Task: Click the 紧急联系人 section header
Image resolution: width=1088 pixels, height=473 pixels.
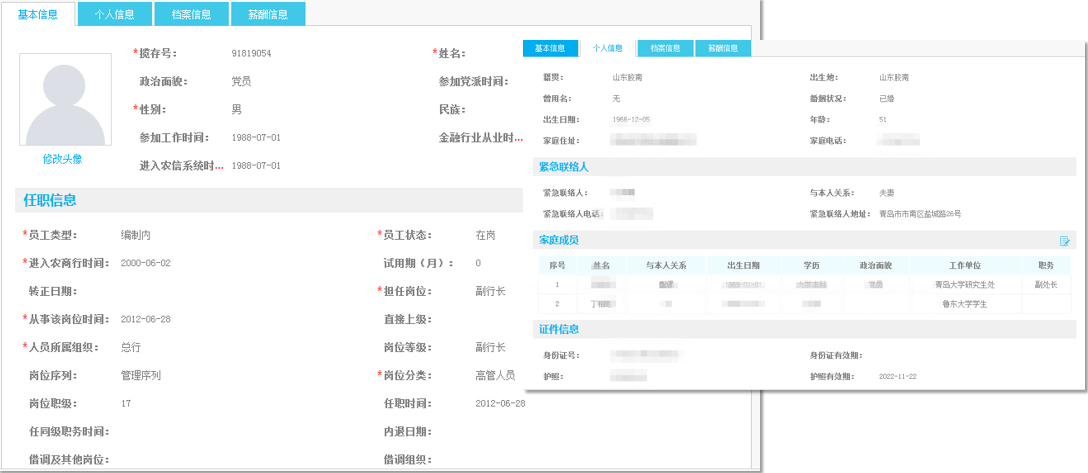Action: [x=564, y=167]
